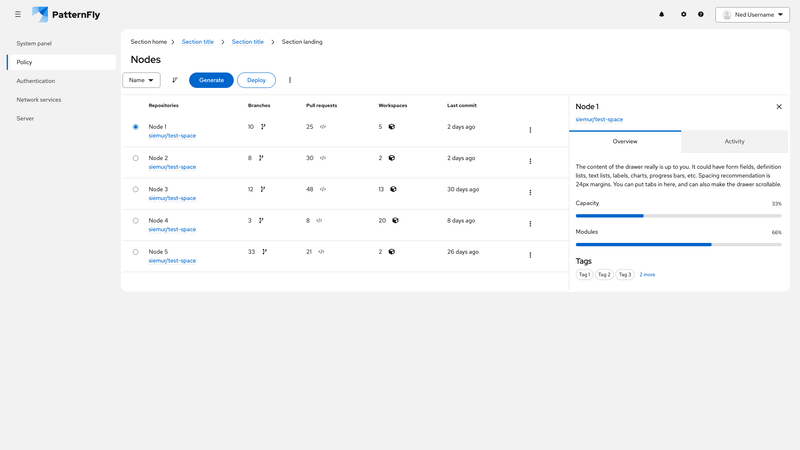Click the pull request code icon for Node 1

[323, 127]
